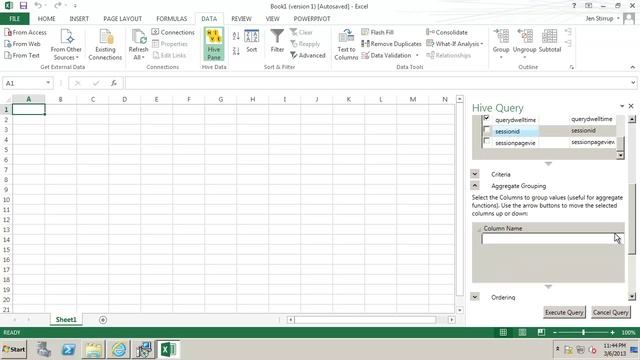Open the Name Box dropdown
This screenshot has width=640, height=360.
pos(48,83)
